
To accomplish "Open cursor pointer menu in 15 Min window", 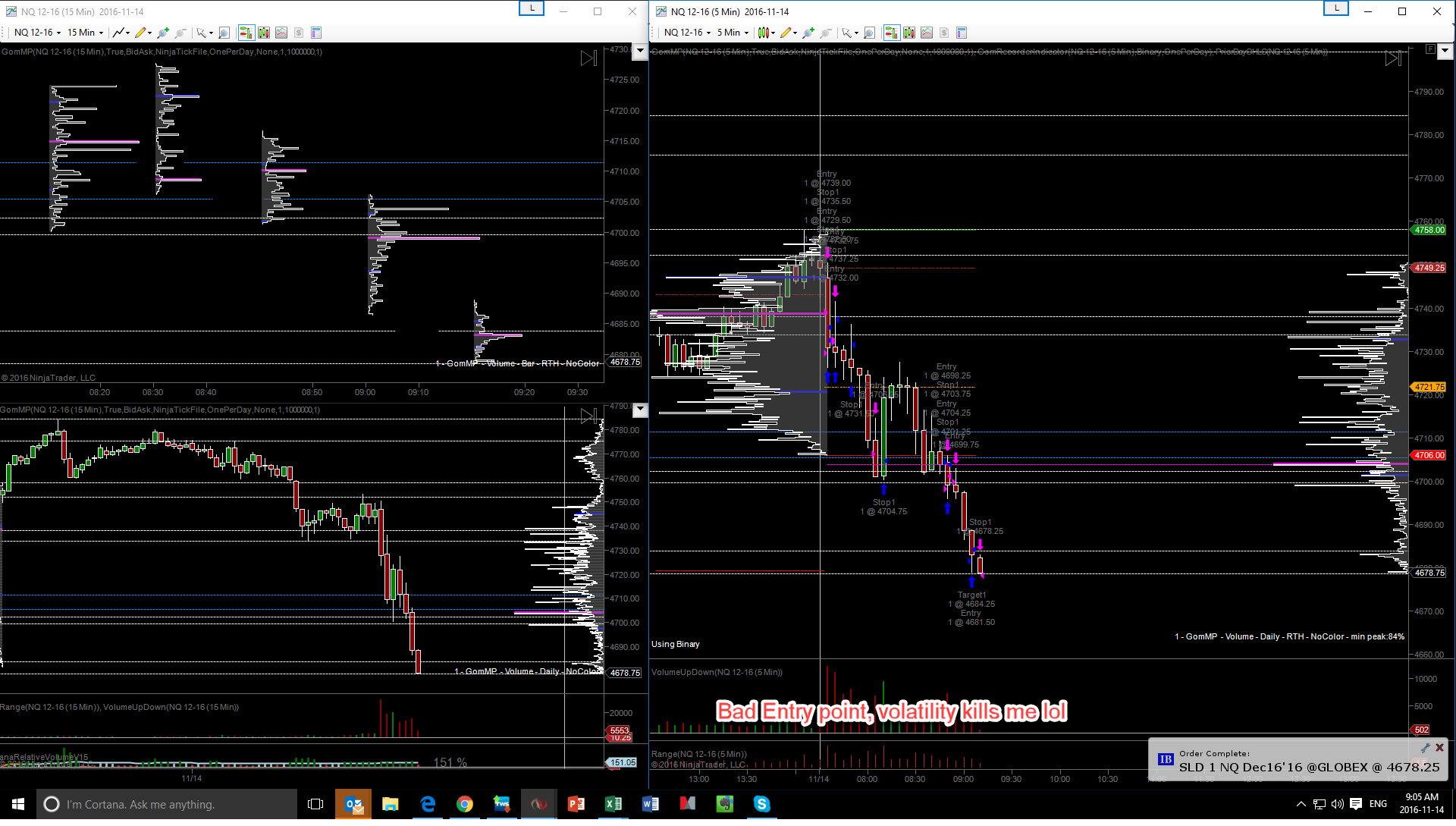I will pos(204,33).
